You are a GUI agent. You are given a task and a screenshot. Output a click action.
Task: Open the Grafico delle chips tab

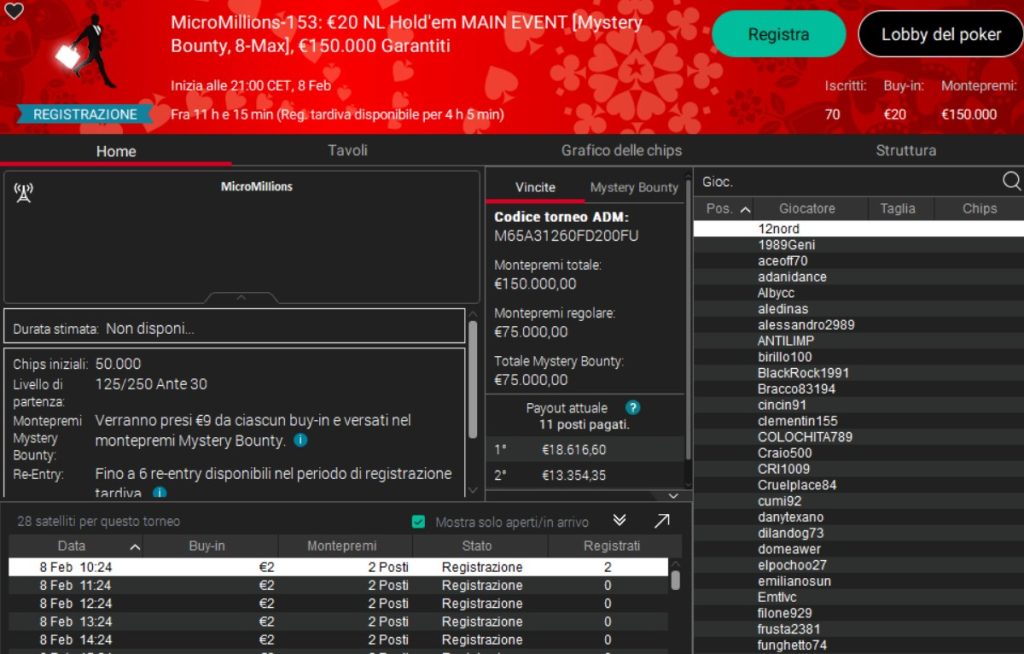[x=621, y=150]
